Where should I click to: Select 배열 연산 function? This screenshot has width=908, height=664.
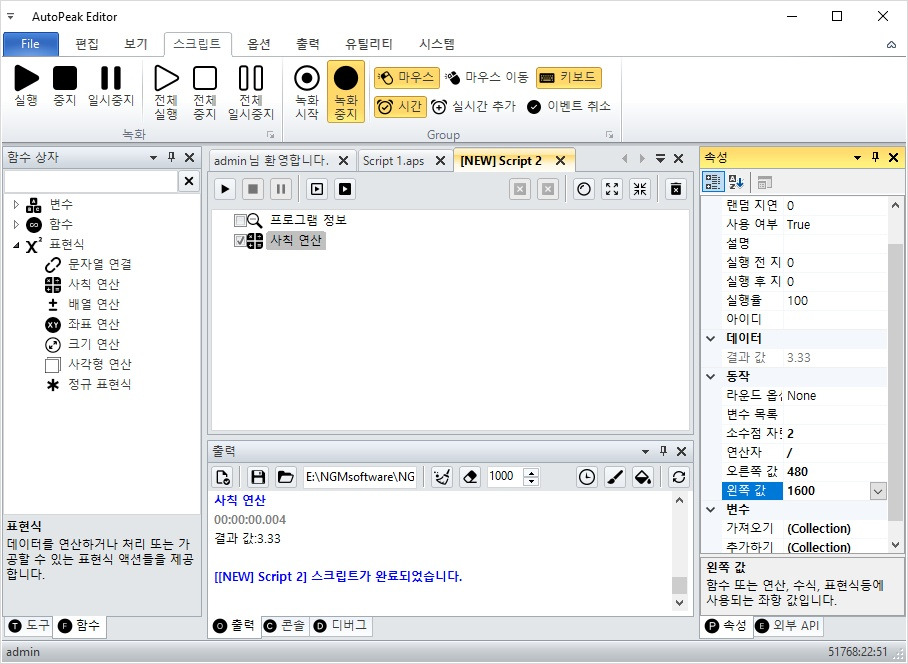pyautogui.click(x=93, y=304)
